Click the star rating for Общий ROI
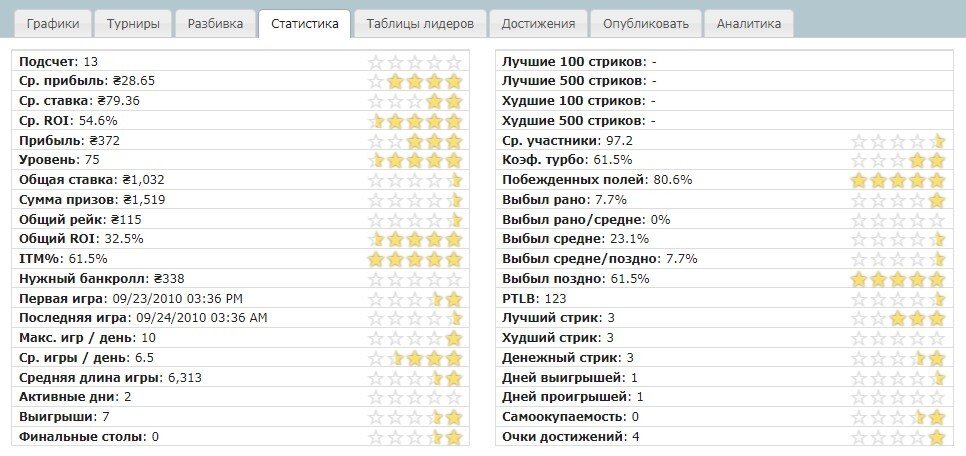This screenshot has width=966, height=456. [416, 239]
